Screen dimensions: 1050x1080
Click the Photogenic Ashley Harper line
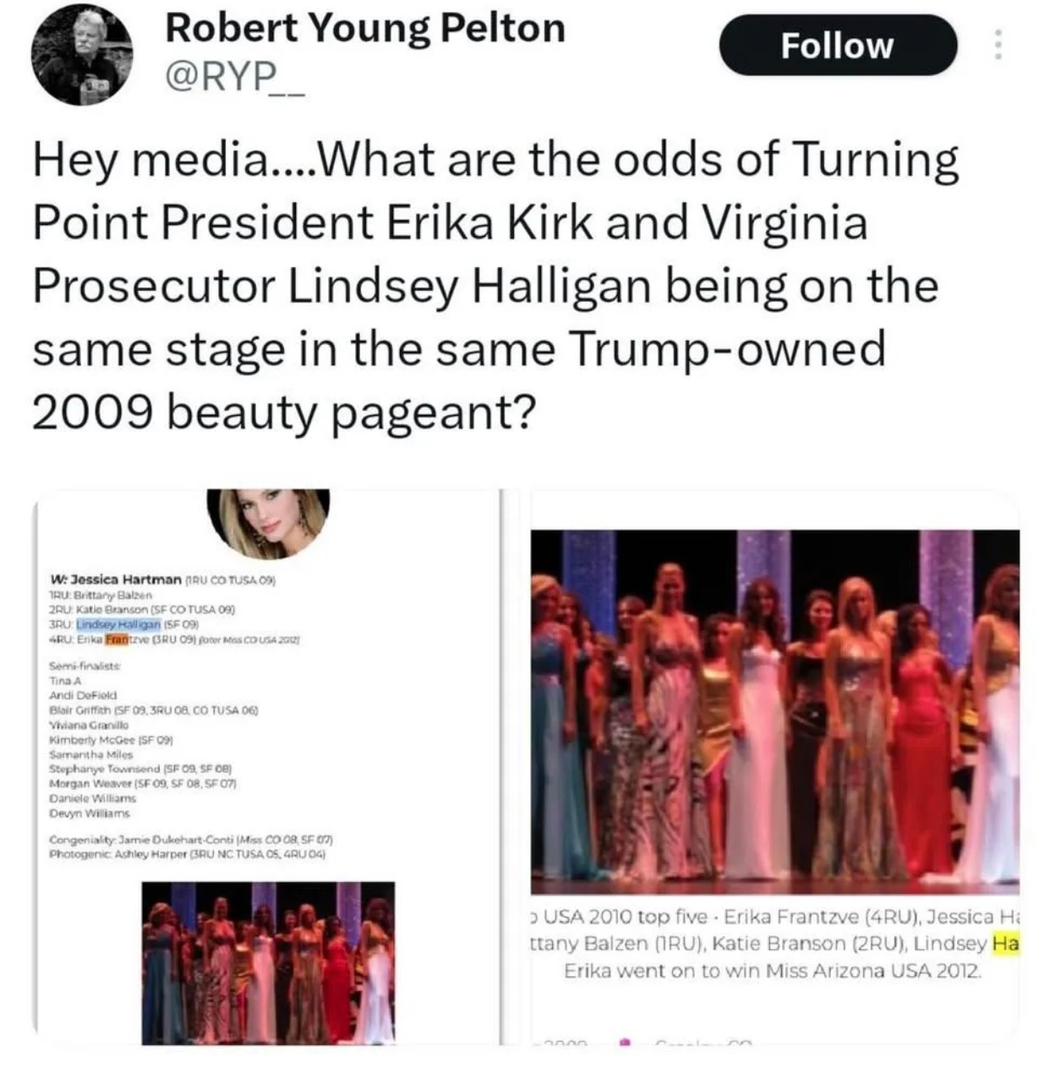point(189,855)
